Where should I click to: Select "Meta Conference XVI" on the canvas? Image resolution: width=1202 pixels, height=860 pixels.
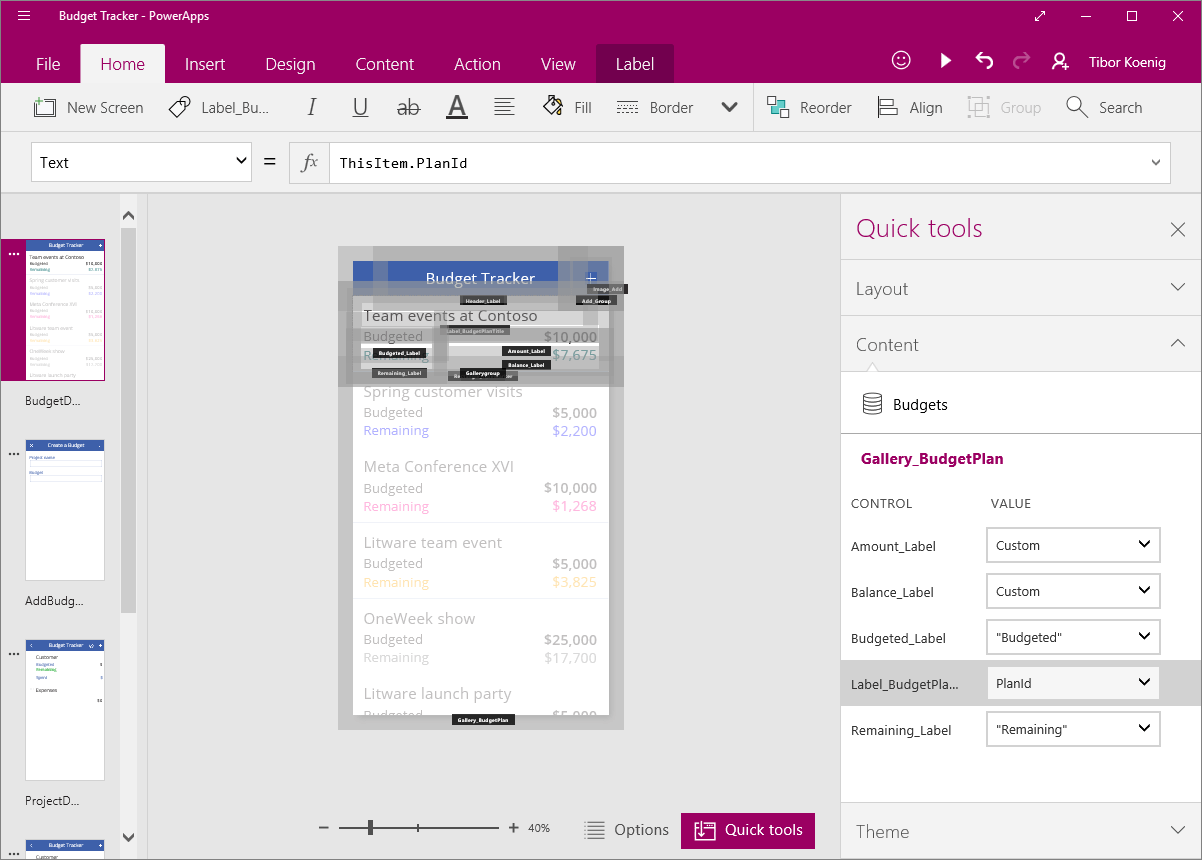point(439,467)
